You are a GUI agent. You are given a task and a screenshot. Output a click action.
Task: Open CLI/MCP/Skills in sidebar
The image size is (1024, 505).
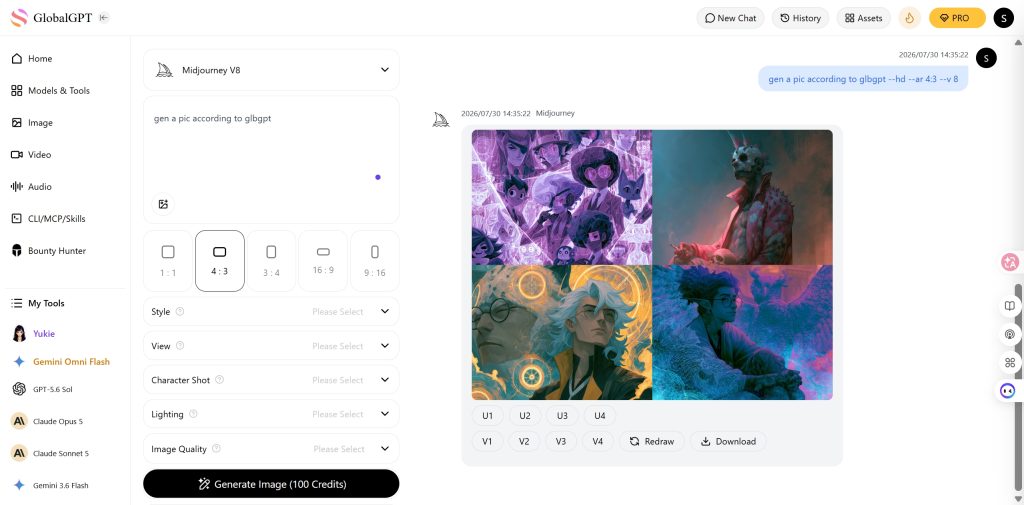click(48, 218)
